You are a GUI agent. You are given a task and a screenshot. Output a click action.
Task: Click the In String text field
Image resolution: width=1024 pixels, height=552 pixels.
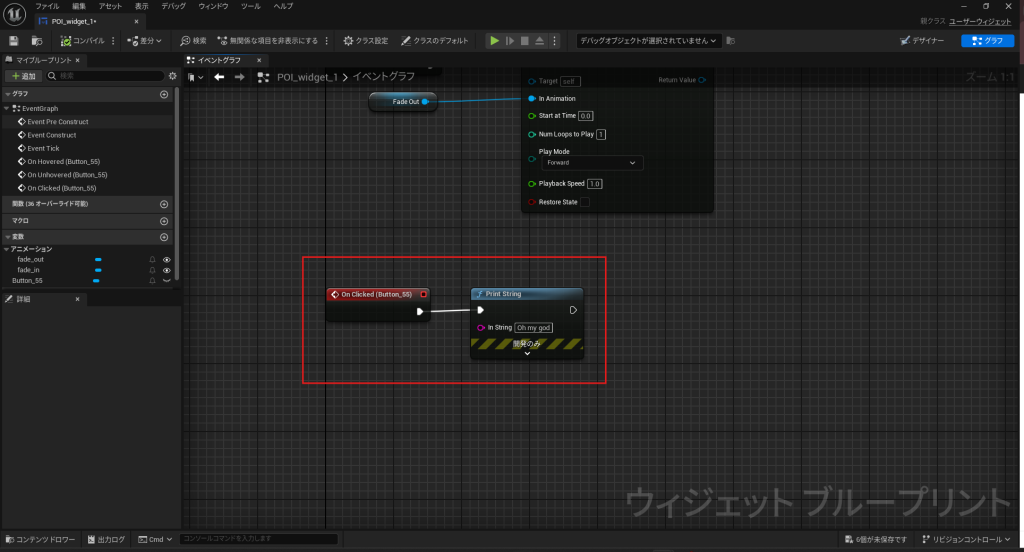click(x=533, y=327)
